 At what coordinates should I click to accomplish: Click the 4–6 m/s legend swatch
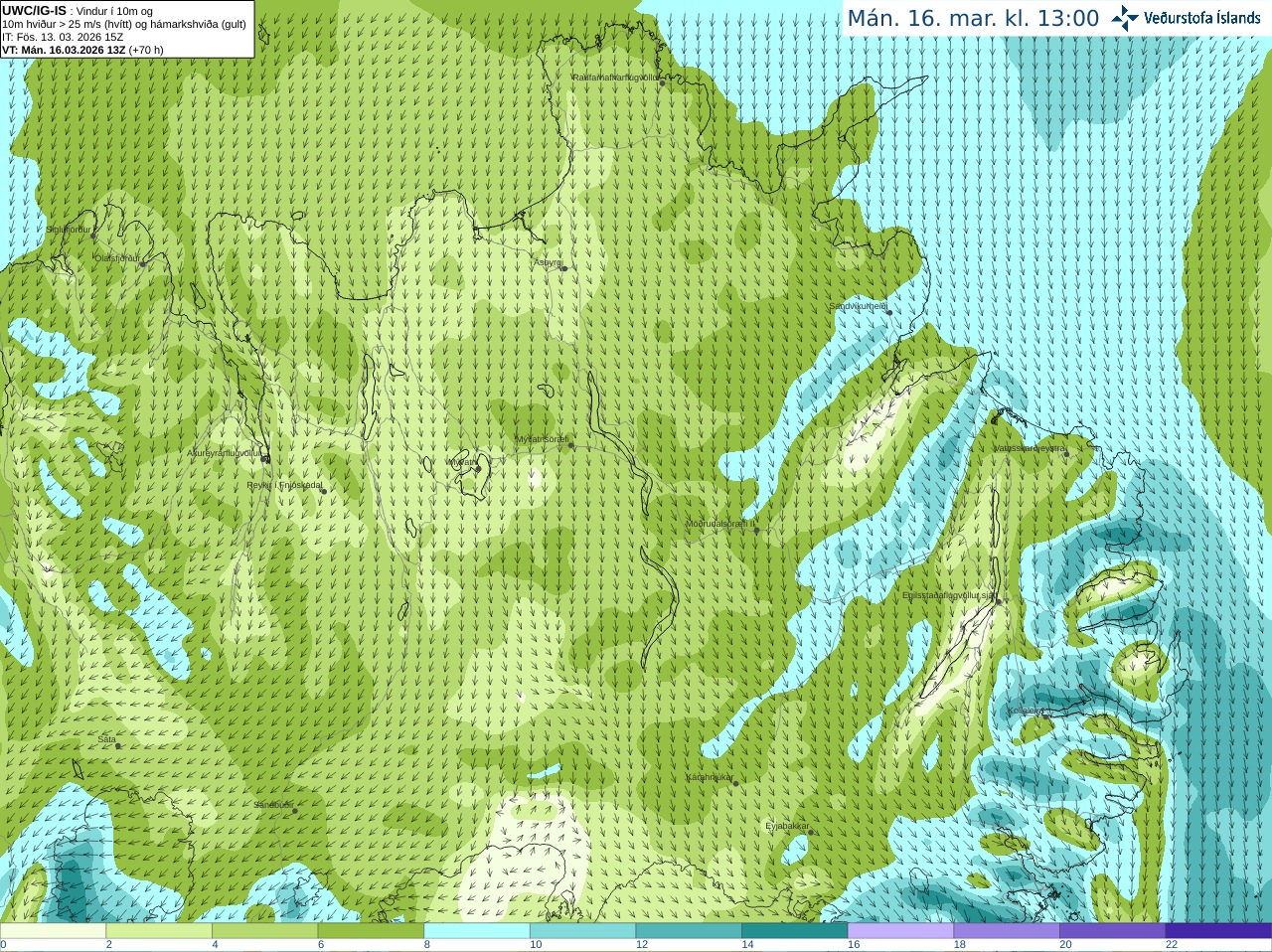264,931
